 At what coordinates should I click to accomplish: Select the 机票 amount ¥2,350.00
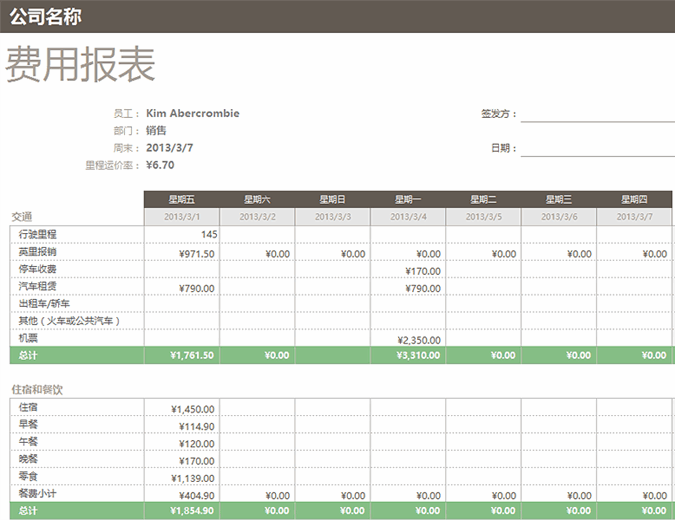coord(408,339)
